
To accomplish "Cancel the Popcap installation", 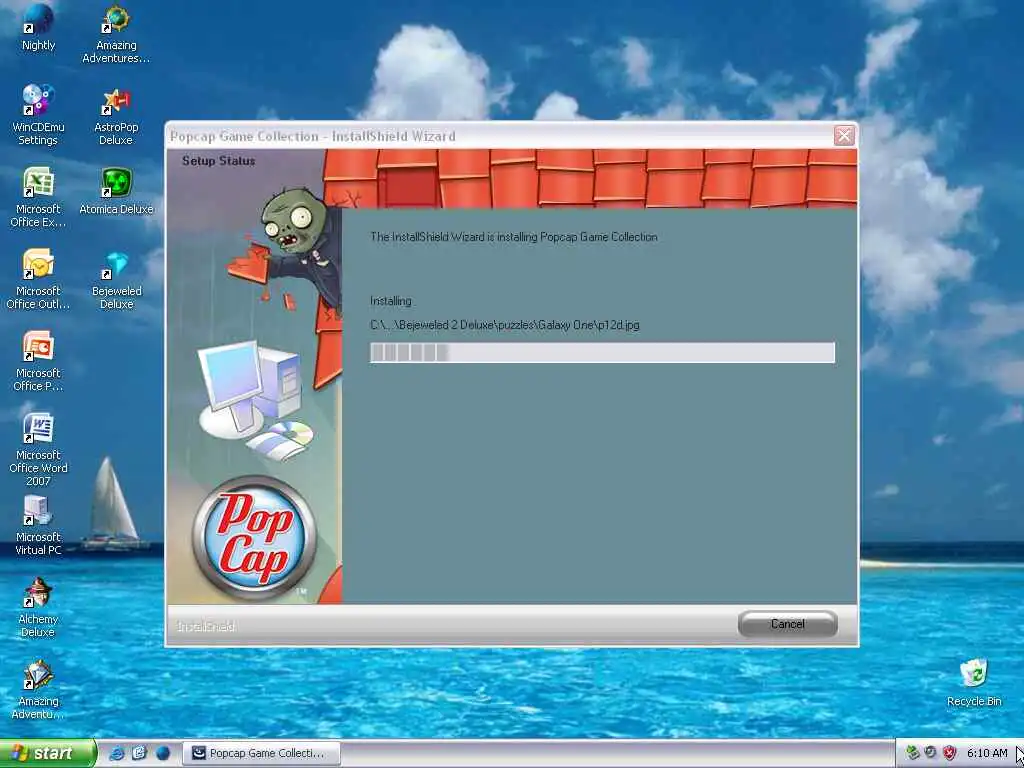I will 788,624.
